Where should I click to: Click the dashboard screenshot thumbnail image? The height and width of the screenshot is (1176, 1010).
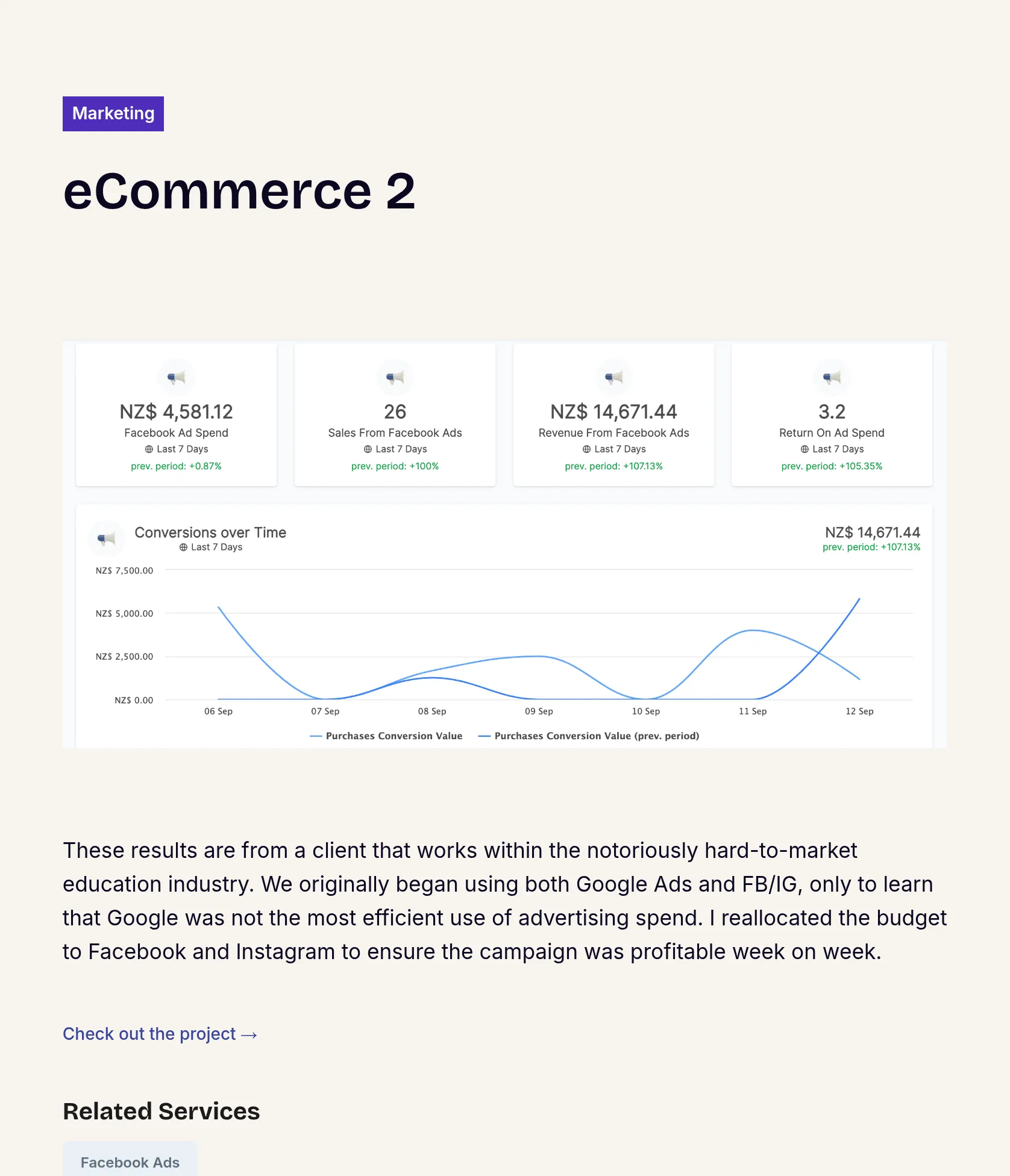[x=505, y=545]
